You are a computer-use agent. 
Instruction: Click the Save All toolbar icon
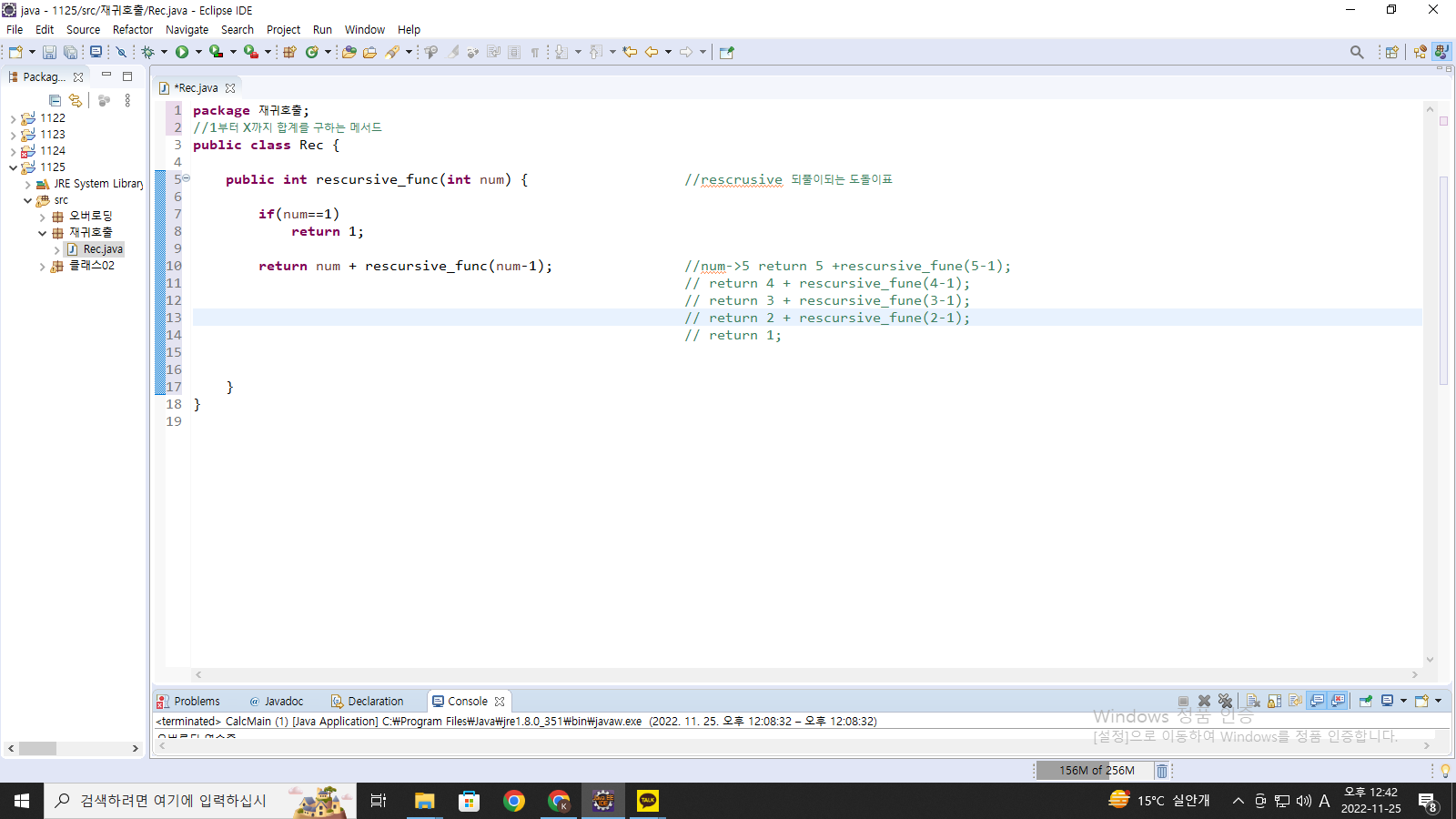tap(70, 53)
